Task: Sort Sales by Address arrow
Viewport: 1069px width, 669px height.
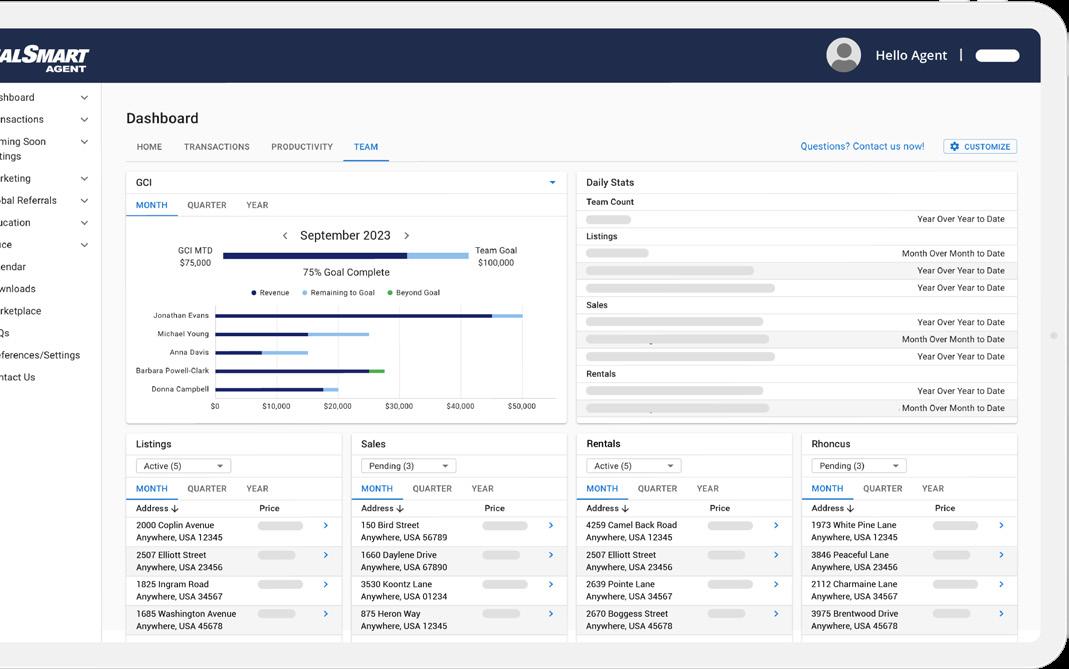Action: coord(400,509)
